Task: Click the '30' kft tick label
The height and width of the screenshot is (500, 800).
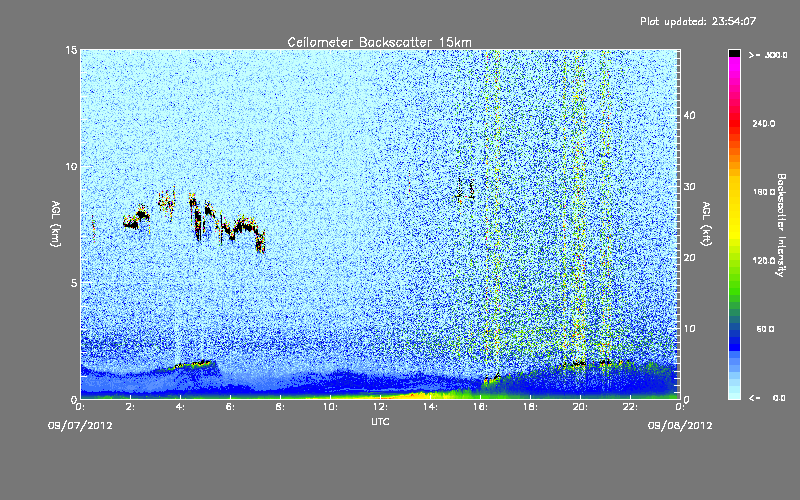Action: (x=689, y=186)
